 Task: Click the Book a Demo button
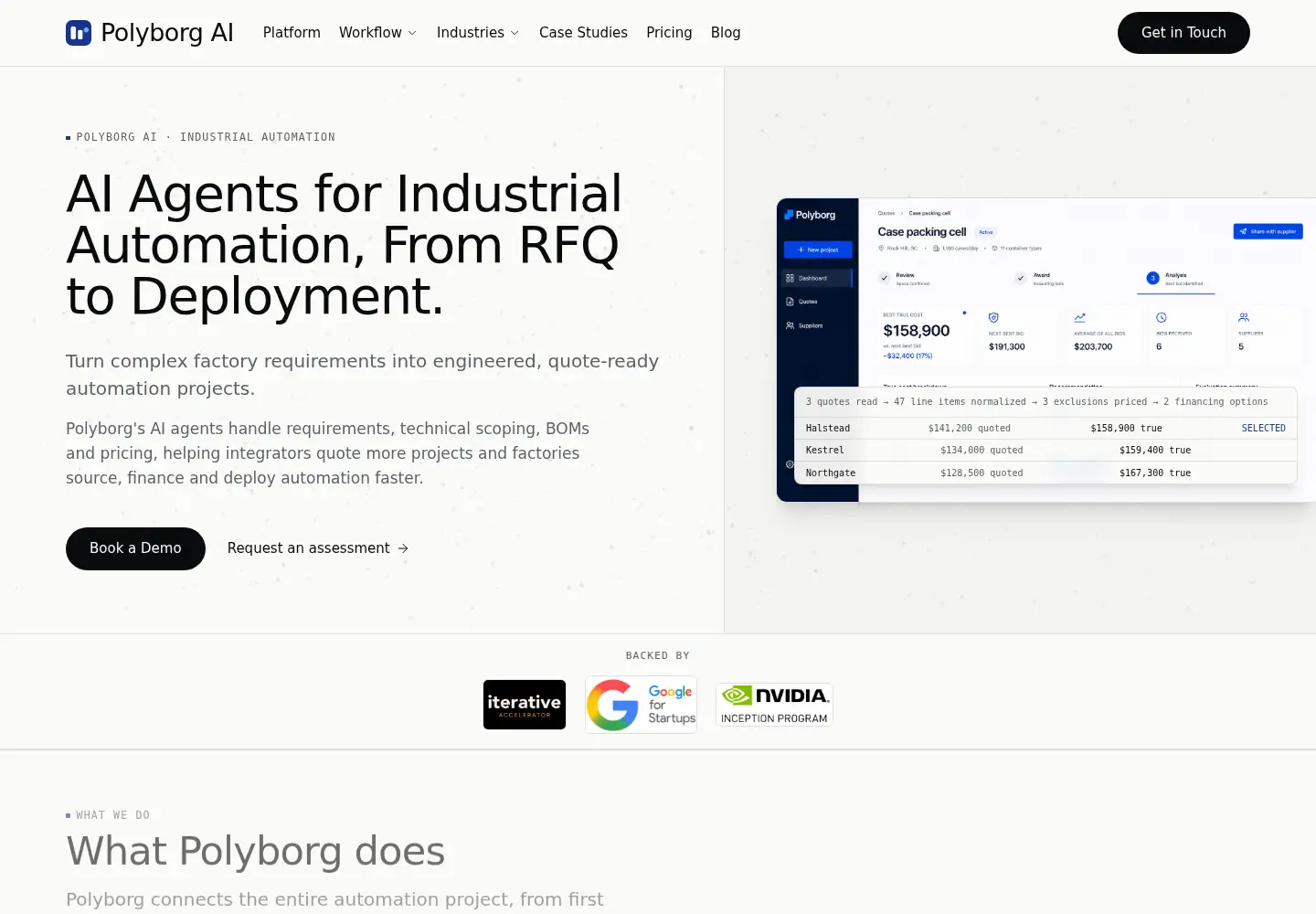coord(135,548)
